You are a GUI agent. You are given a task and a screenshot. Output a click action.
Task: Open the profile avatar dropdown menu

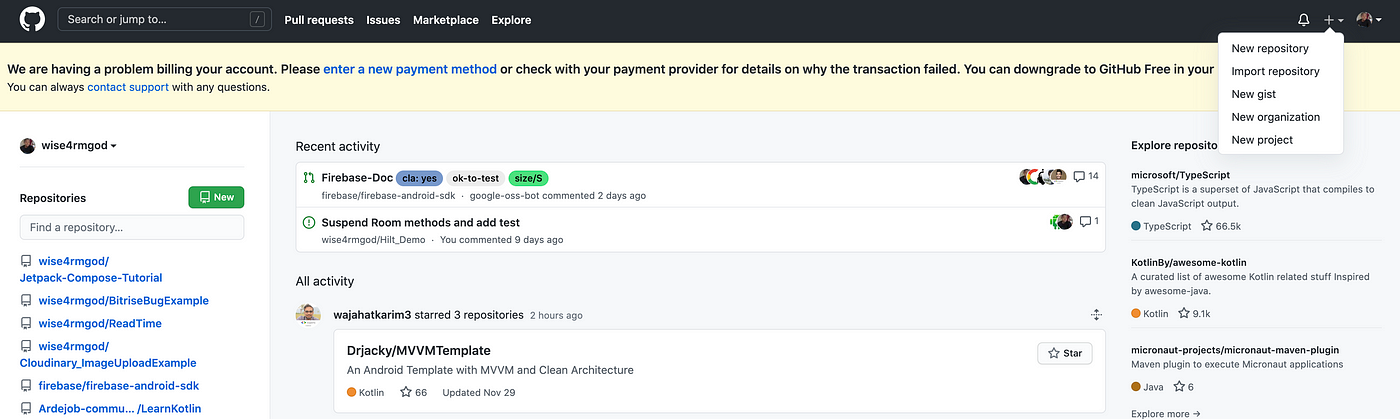coord(1370,20)
